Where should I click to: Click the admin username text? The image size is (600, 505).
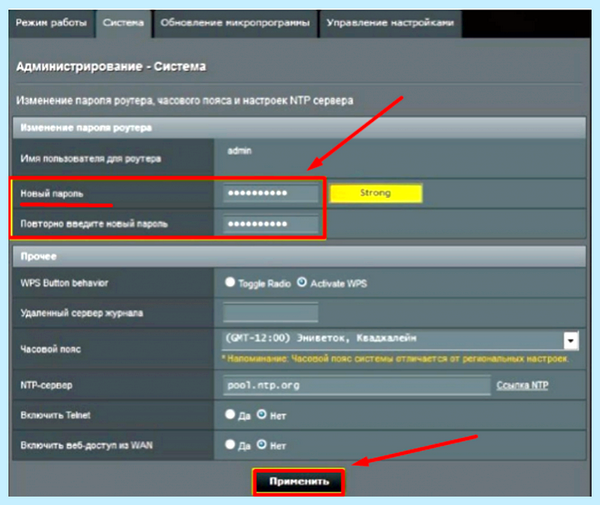tap(240, 151)
